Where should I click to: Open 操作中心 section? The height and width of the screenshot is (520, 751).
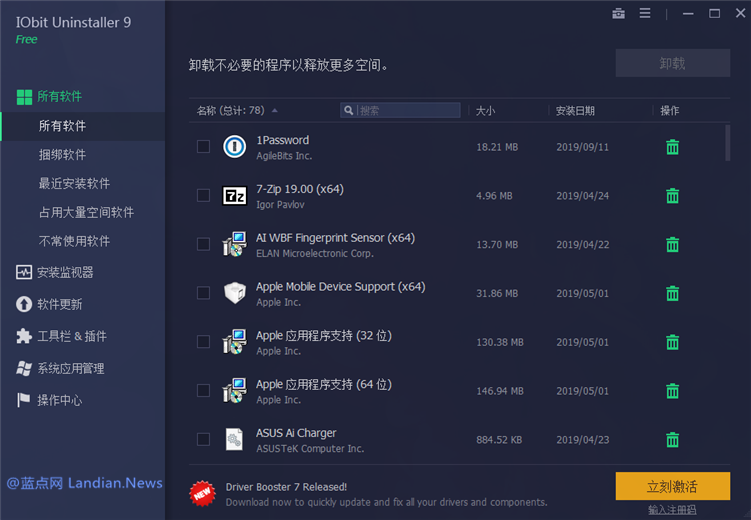coord(49,400)
